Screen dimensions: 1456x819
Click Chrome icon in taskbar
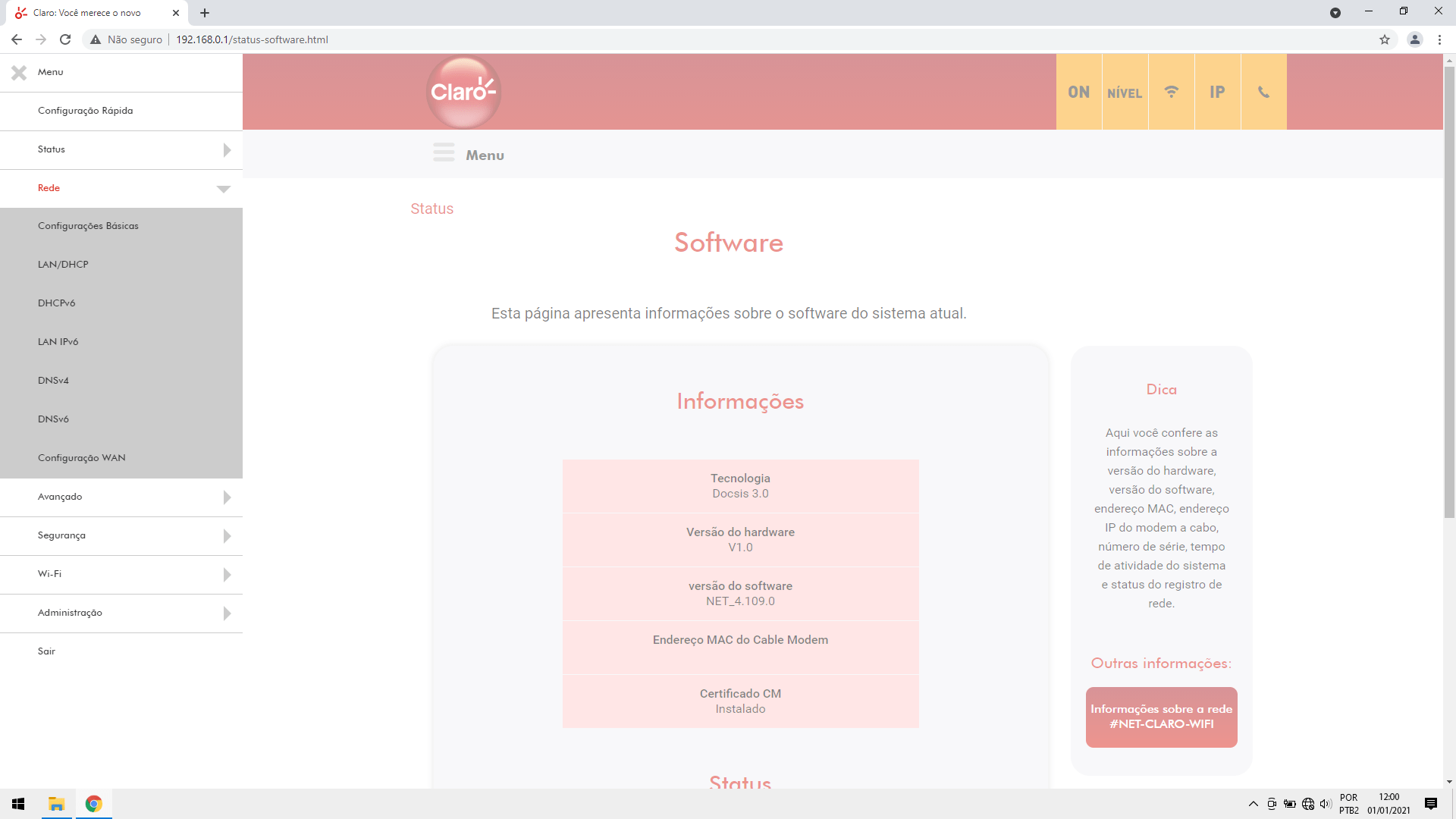click(x=93, y=804)
